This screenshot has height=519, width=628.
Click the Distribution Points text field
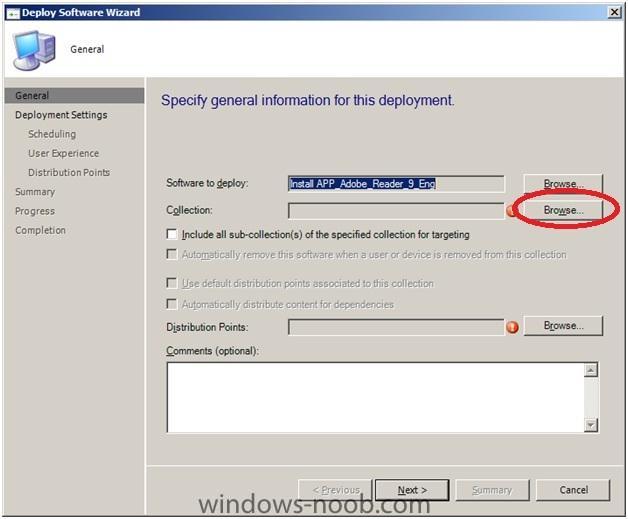pyautogui.click(x=396, y=327)
